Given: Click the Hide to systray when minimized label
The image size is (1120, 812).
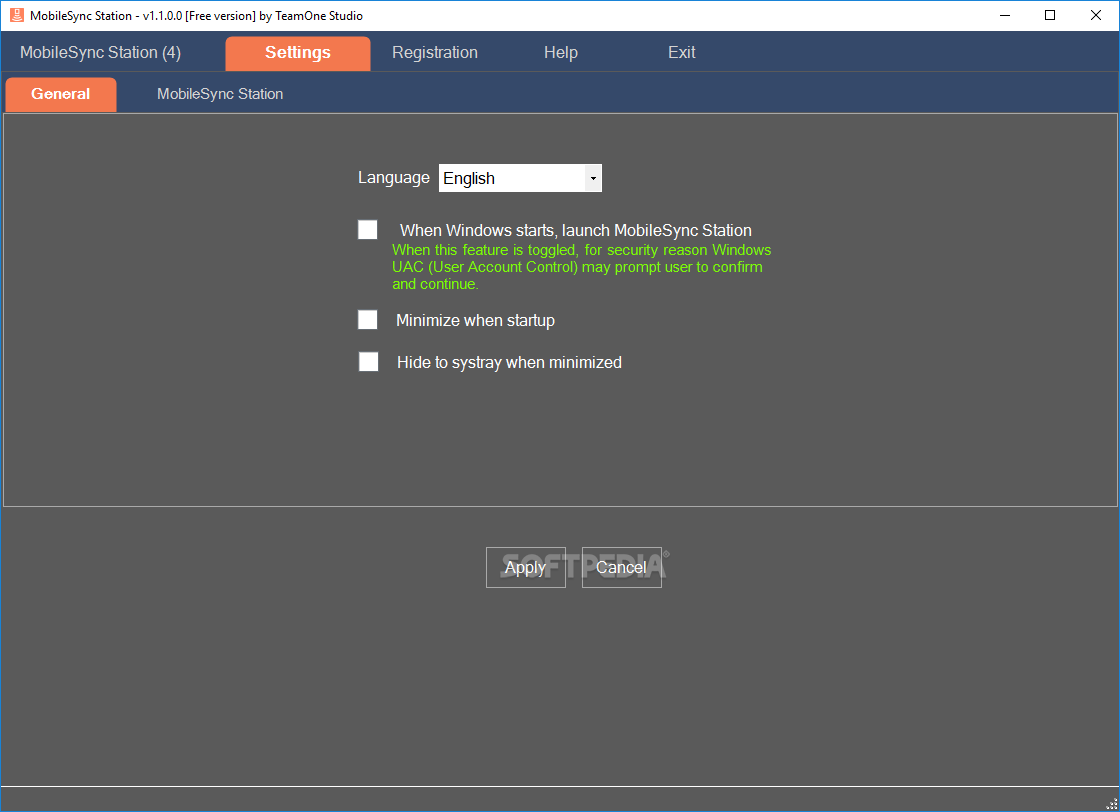Looking at the screenshot, I should [509, 363].
